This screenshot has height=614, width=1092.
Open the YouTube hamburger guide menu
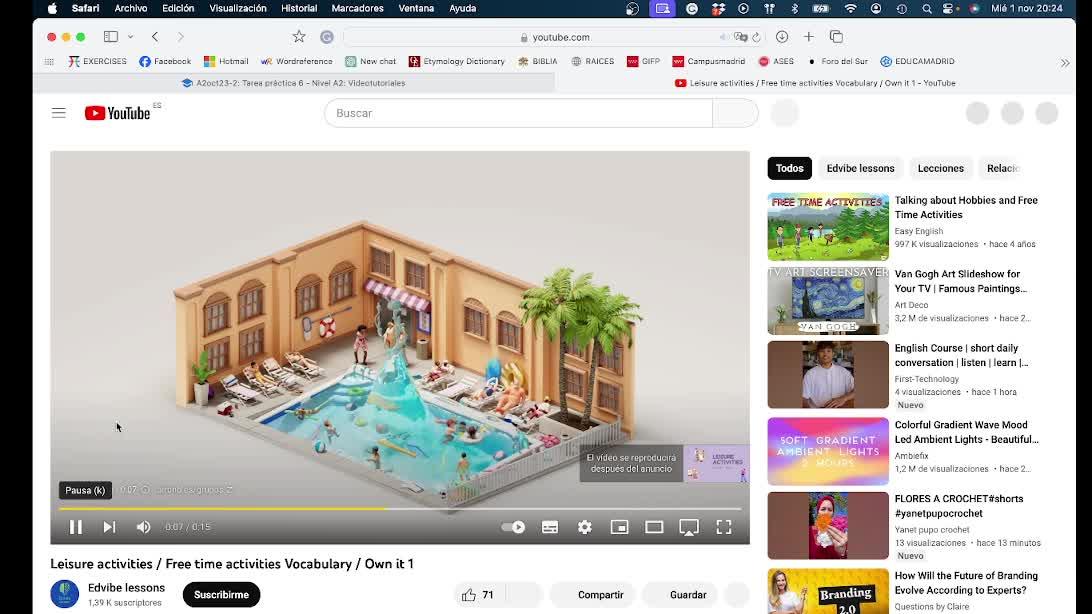coord(58,113)
